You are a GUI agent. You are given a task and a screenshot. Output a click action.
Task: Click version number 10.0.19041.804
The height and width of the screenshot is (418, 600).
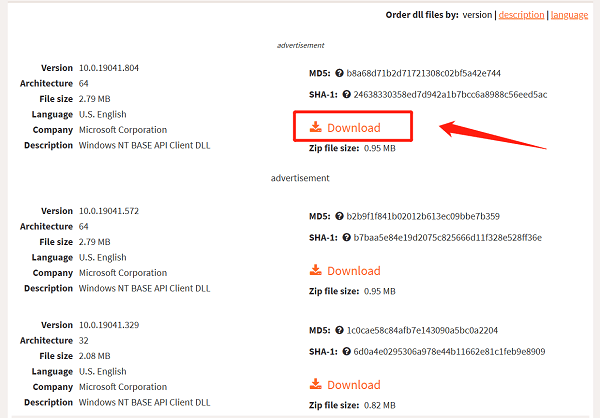pyautogui.click(x=109, y=68)
